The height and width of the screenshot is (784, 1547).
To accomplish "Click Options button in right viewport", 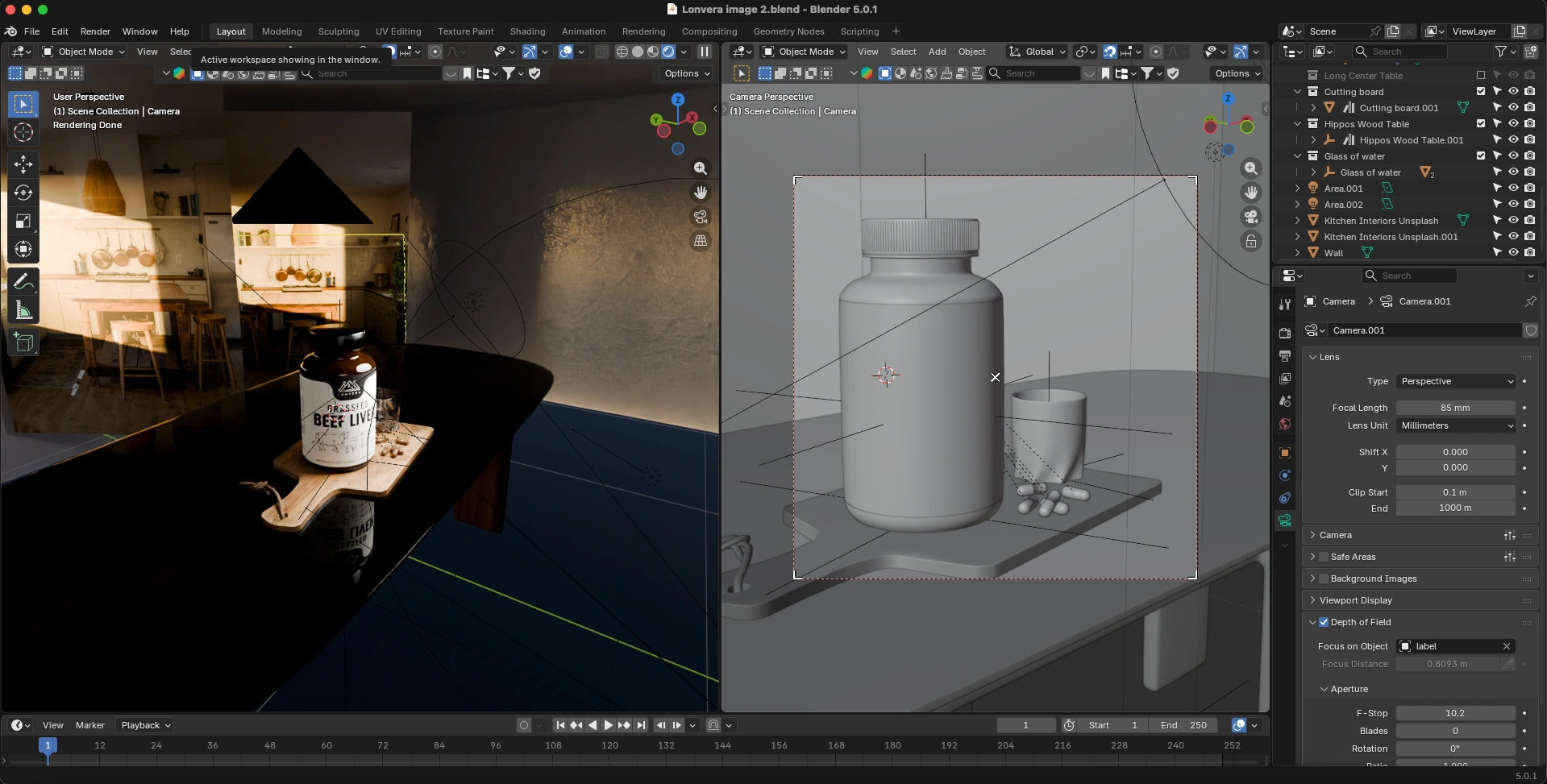I will pyautogui.click(x=1237, y=73).
